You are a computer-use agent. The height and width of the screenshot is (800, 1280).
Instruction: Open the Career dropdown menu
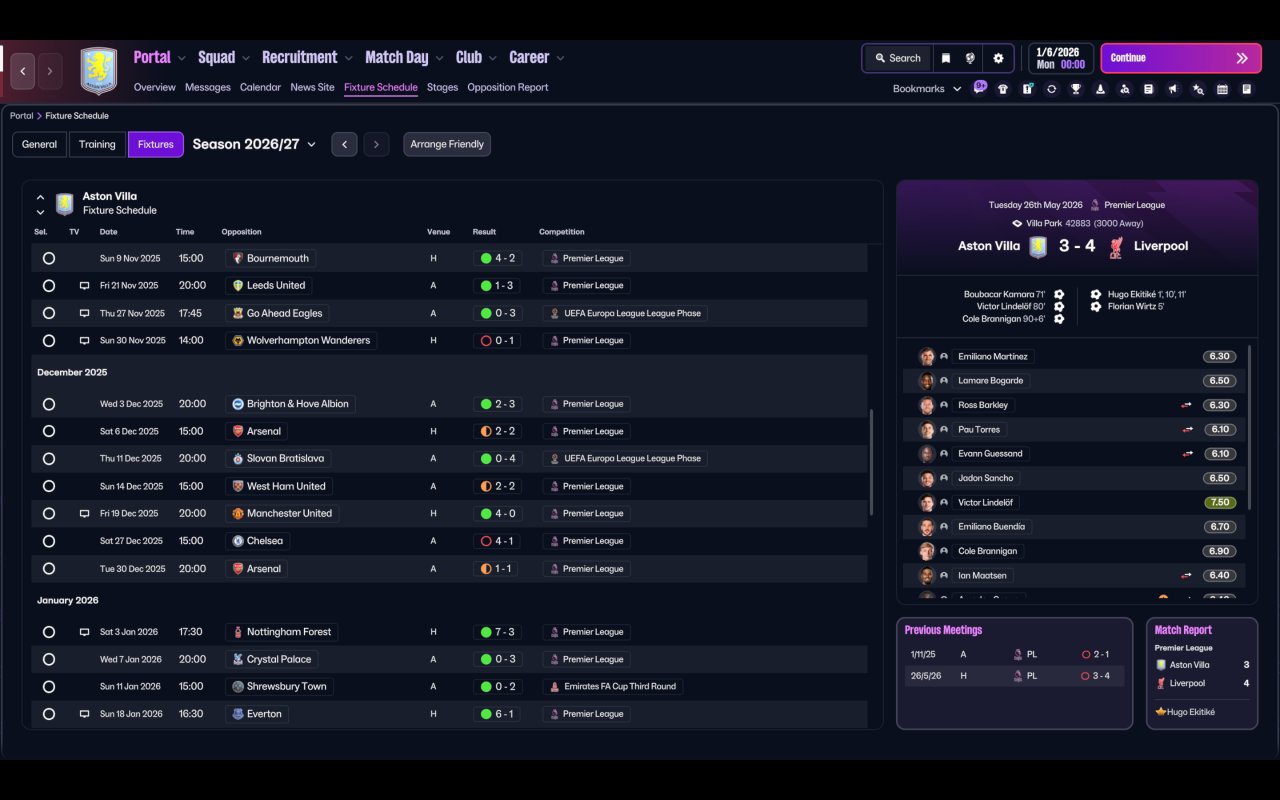coord(537,58)
